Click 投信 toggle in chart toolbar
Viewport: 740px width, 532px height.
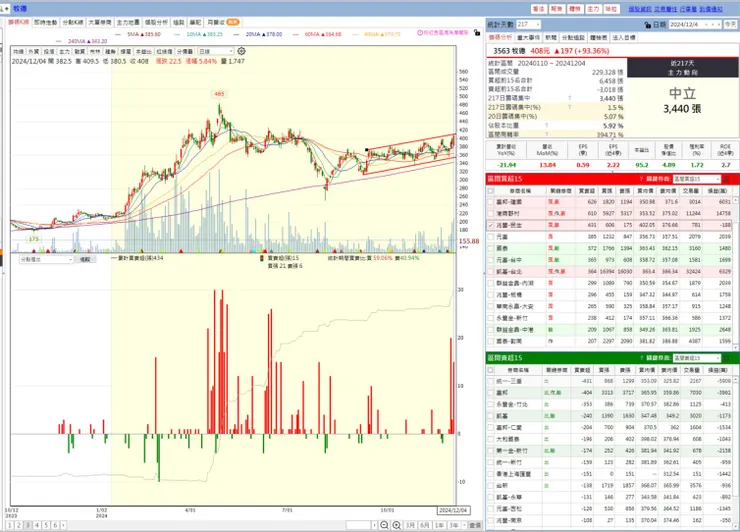[49, 51]
